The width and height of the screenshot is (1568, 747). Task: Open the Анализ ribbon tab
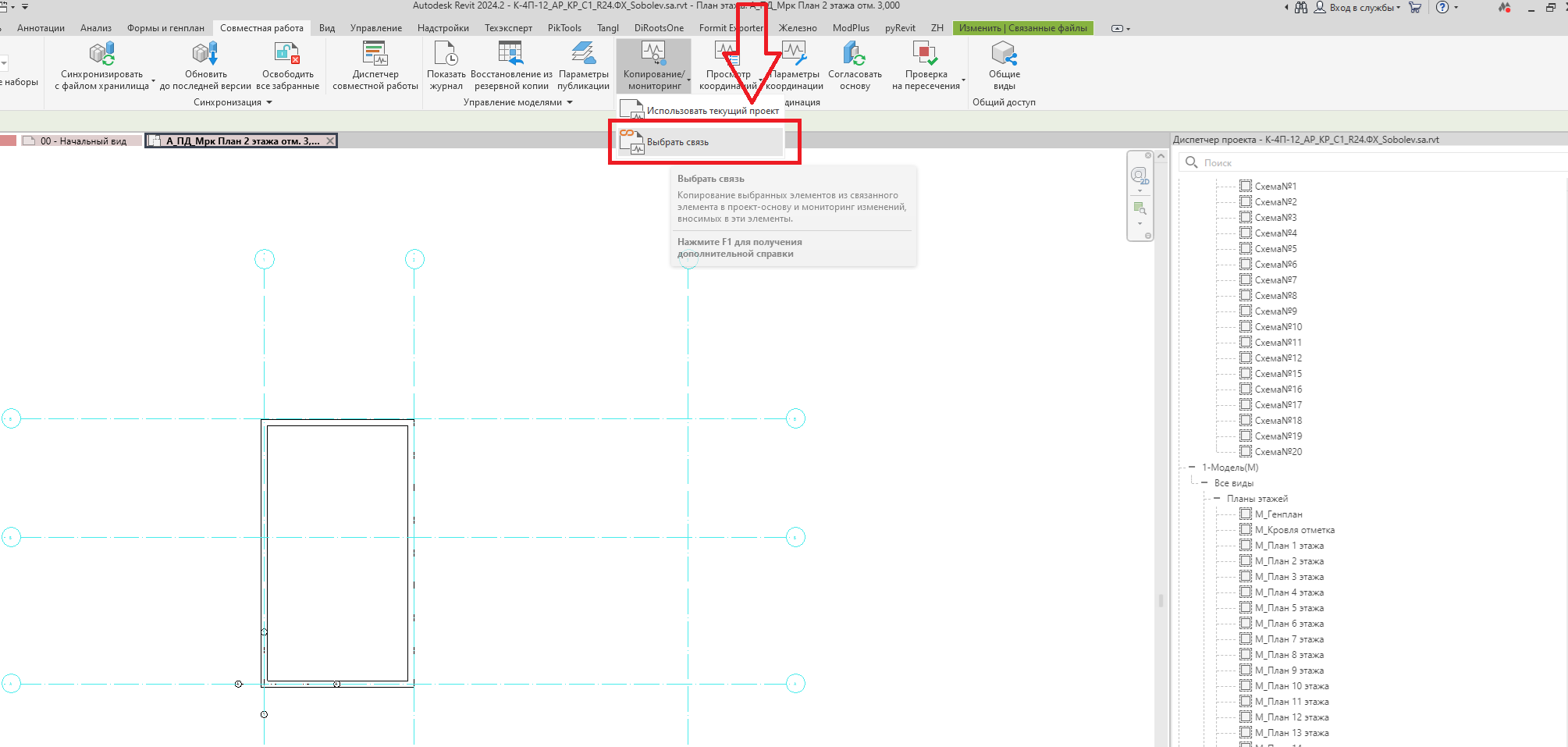(x=96, y=28)
